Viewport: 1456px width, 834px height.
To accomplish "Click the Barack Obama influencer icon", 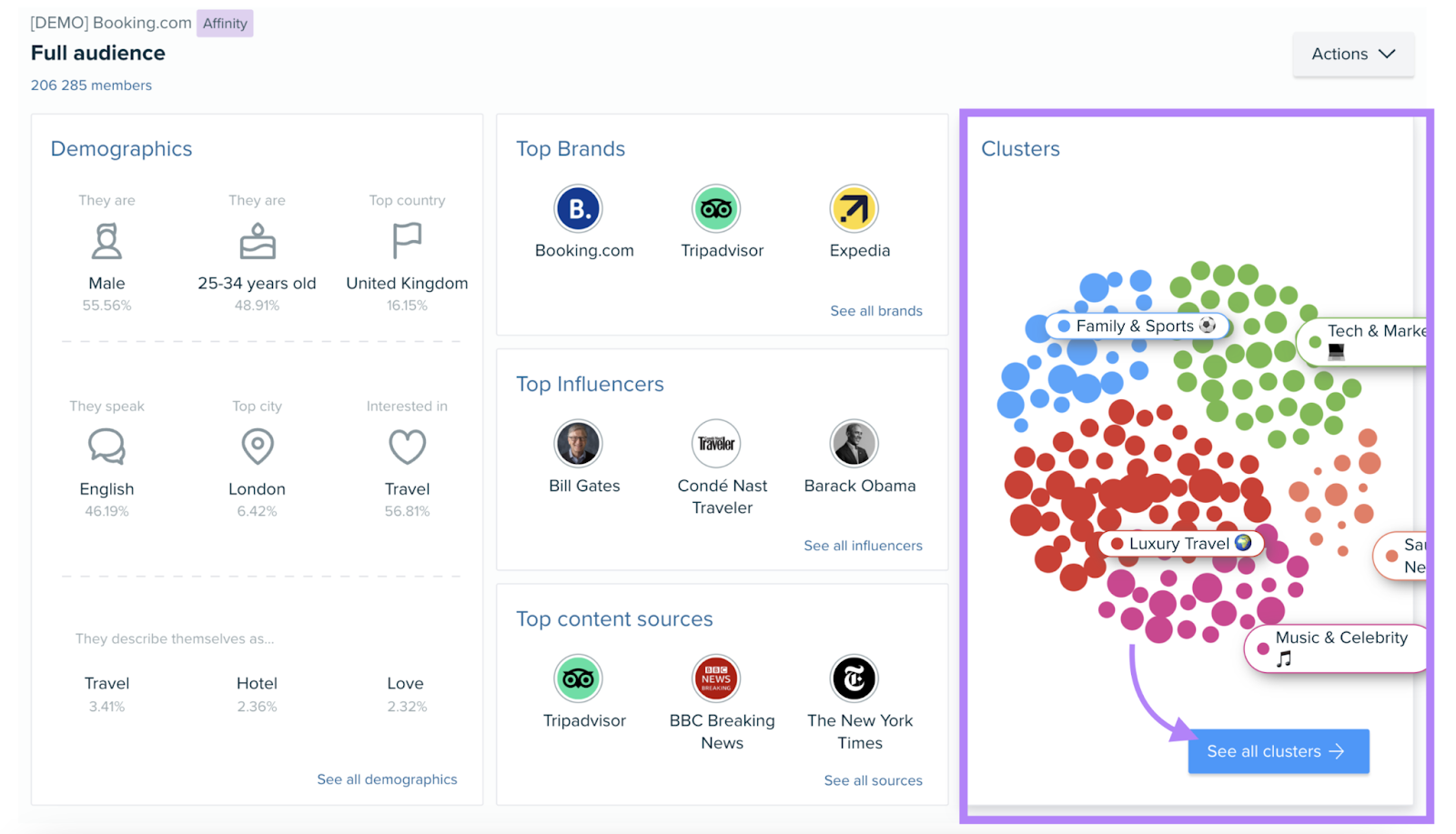I will 853,443.
